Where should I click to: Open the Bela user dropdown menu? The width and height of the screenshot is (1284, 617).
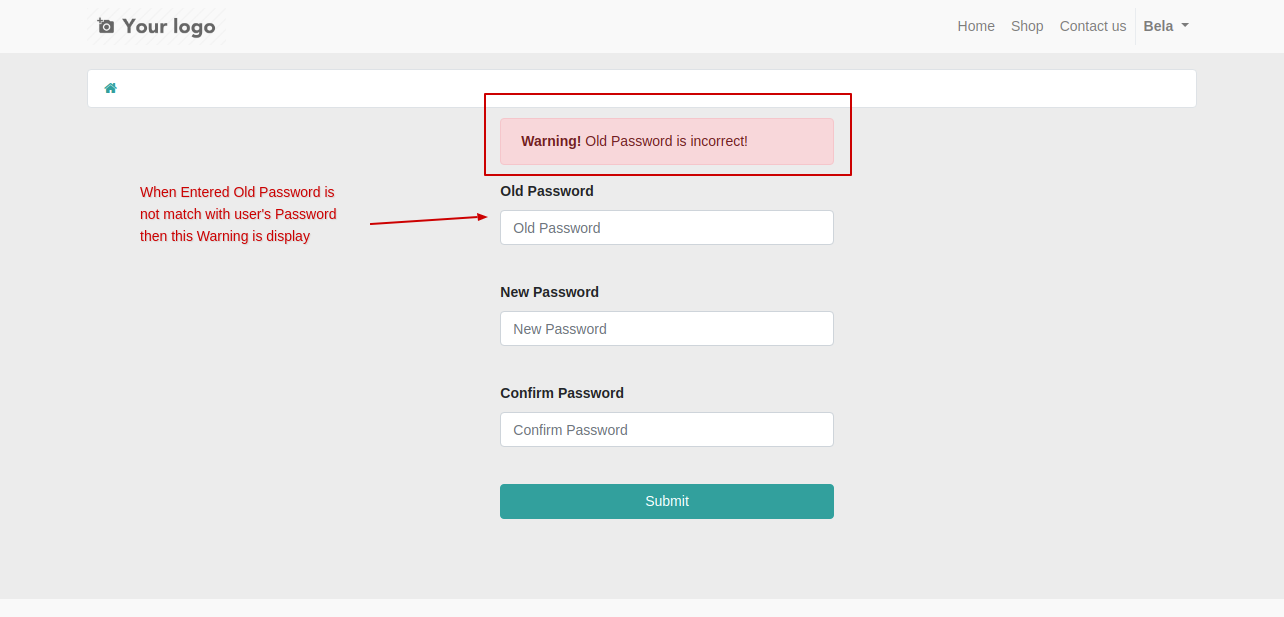pyautogui.click(x=1166, y=26)
